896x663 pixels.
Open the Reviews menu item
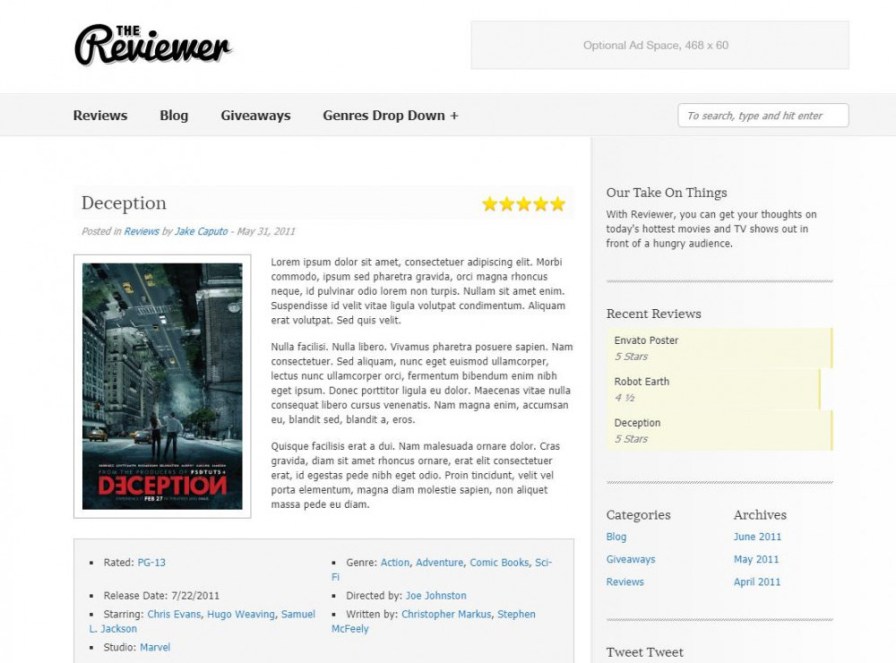pyautogui.click(x=100, y=115)
